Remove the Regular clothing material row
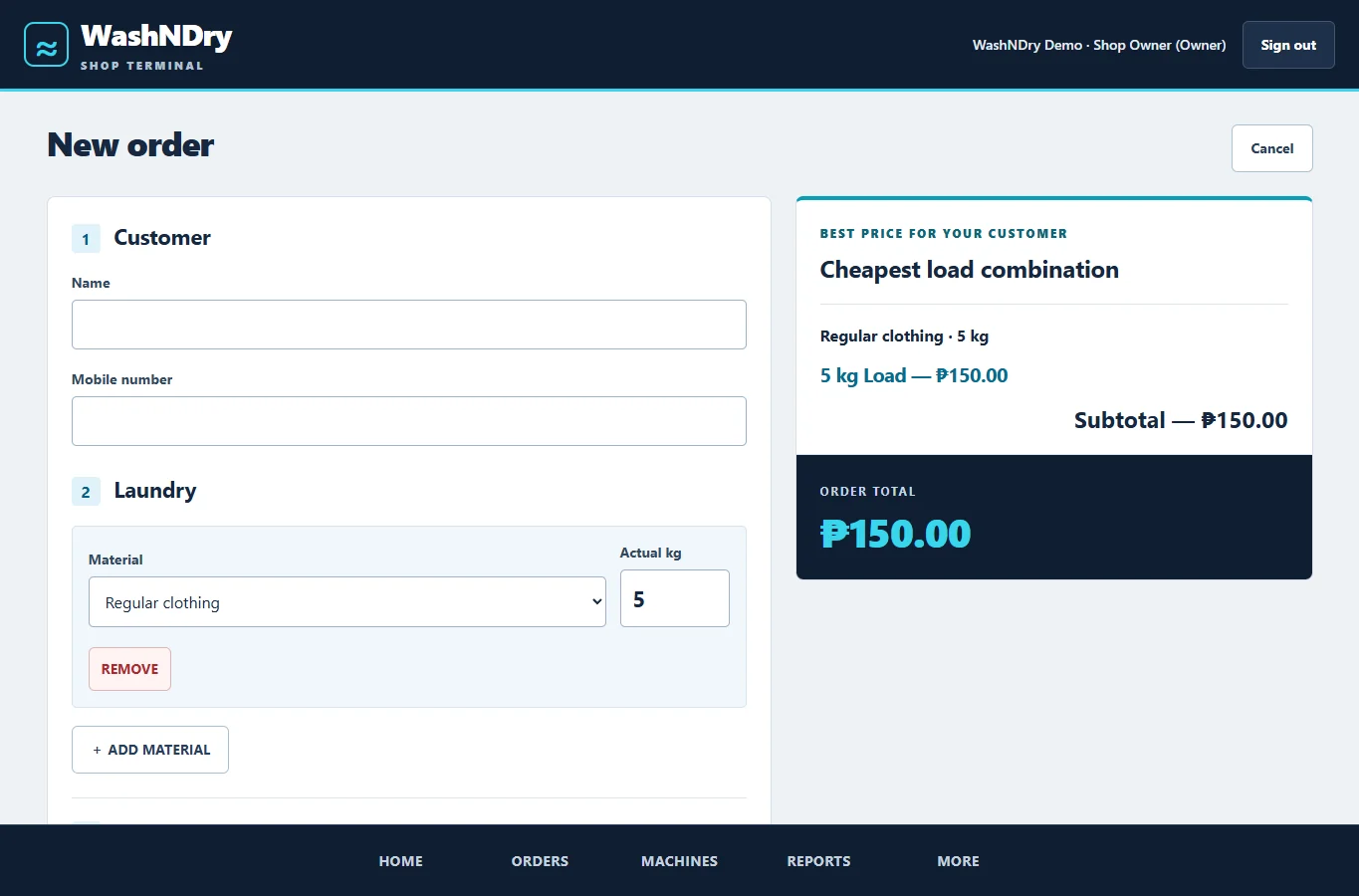 pyautogui.click(x=129, y=669)
